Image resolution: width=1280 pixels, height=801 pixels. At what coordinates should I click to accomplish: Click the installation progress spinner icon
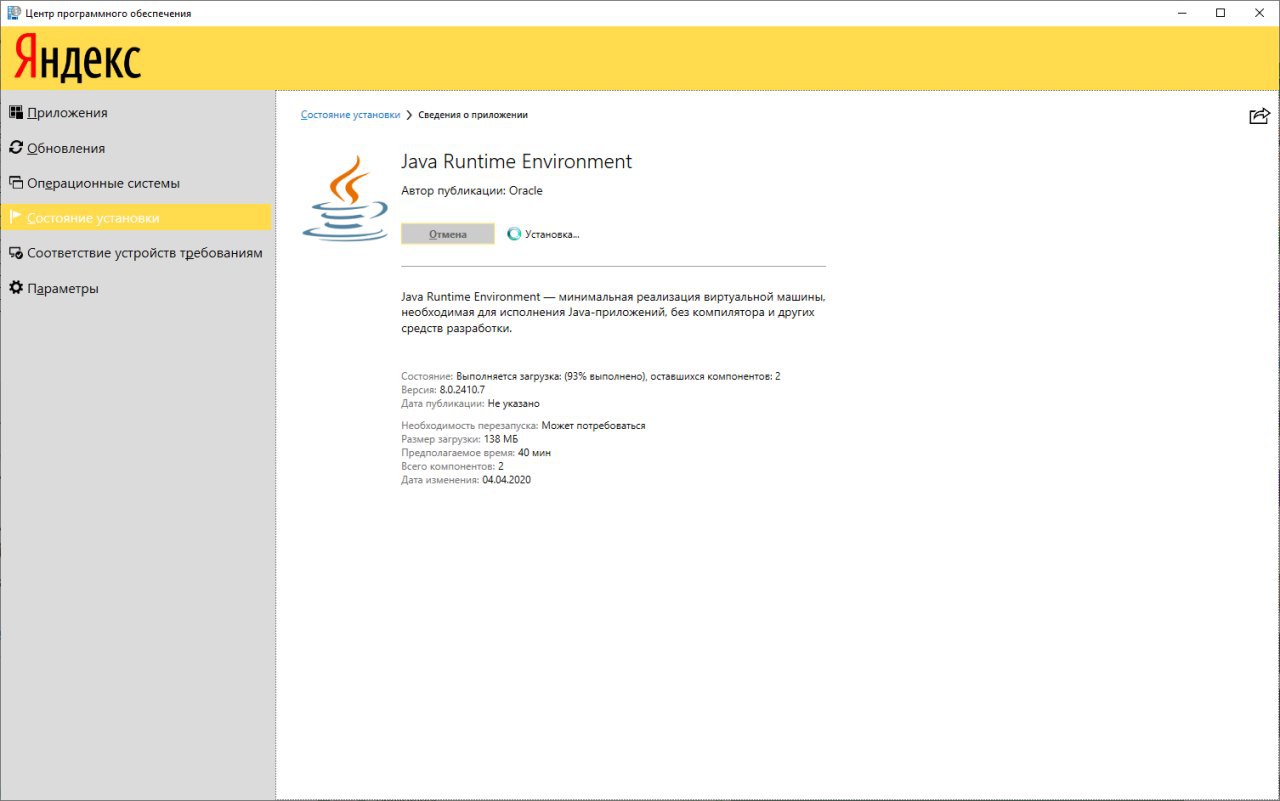pos(514,234)
